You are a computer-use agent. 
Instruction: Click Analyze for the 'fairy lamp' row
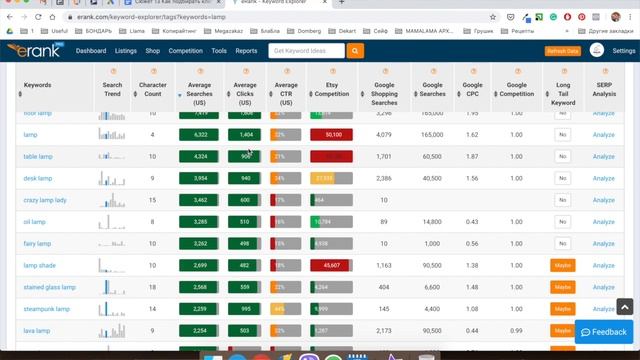[x=604, y=244]
